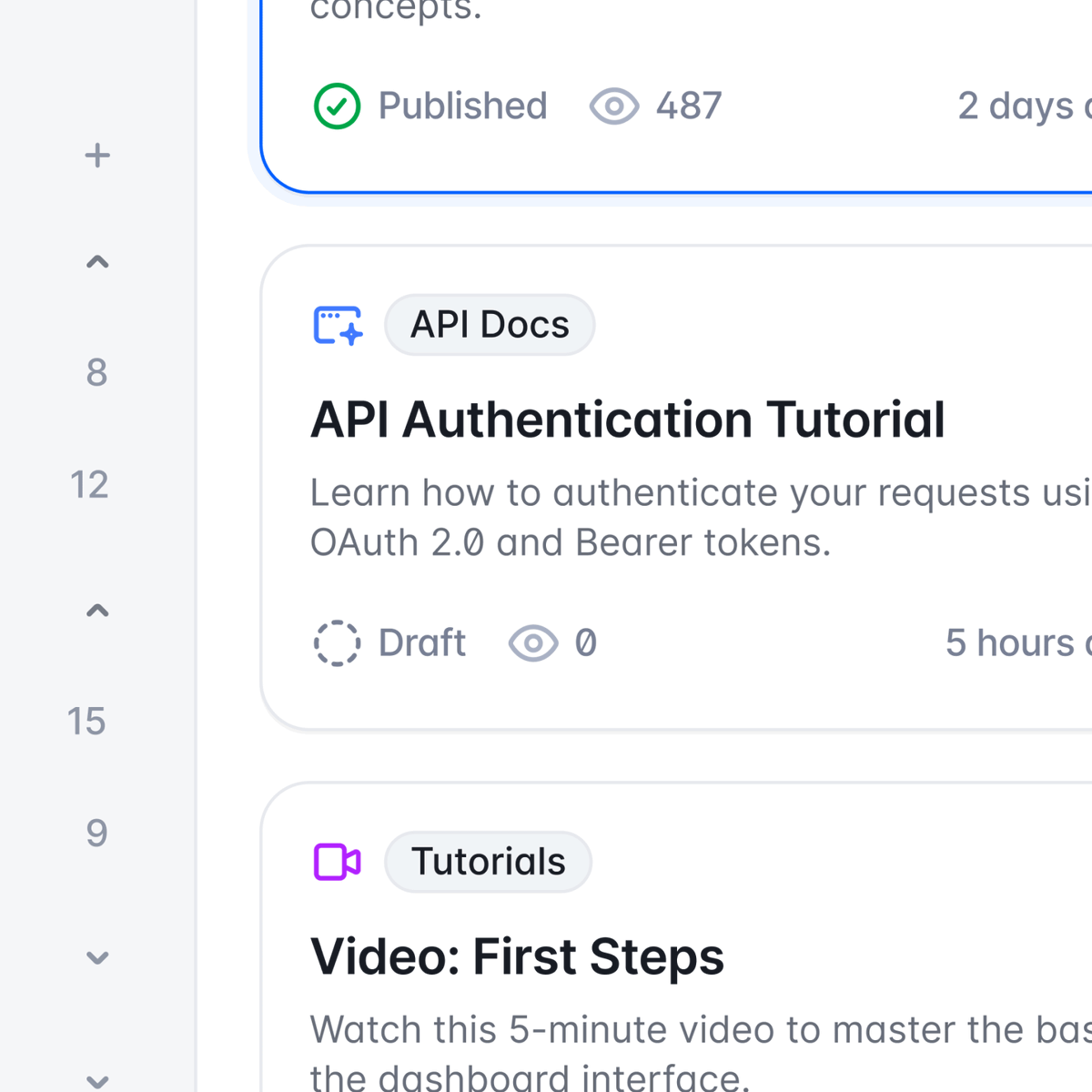Image resolution: width=1092 pixels, height=1092 pixels.
Task: Select the sidebar item with count 15
Action: (x=86, y=721)
